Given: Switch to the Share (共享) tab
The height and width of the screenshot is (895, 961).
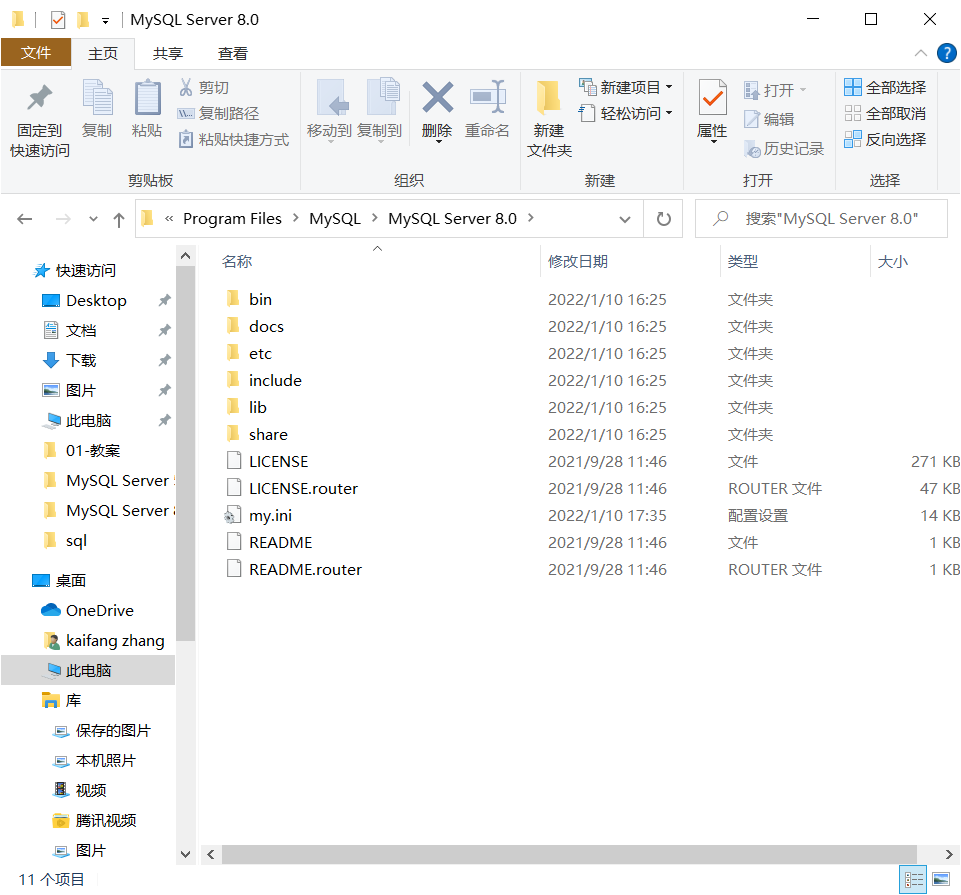Looking at the screenshot, I should pos(168,54).
